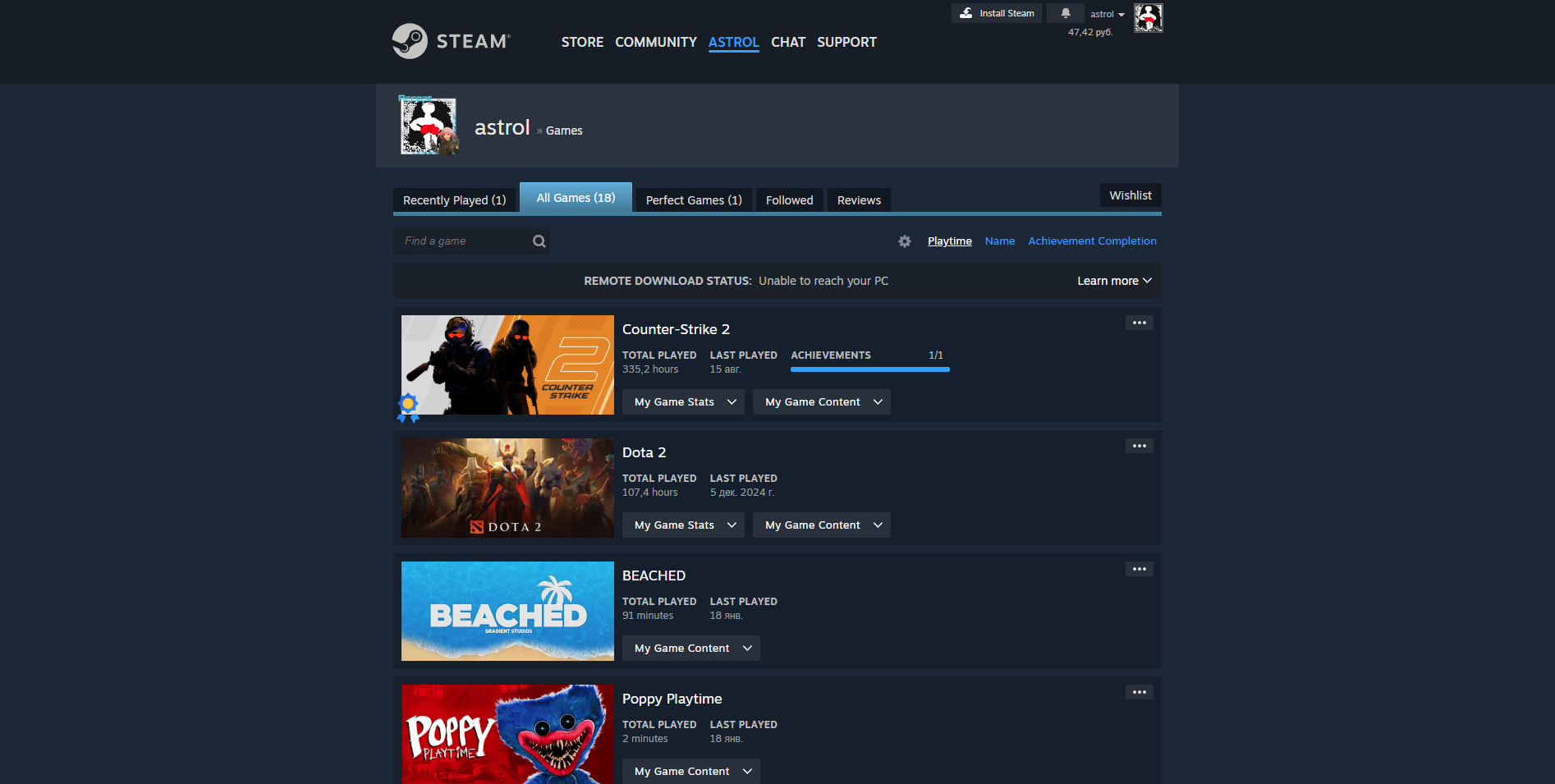Click the Steam logo in header
This screenshot has height=784, width=1555.
(x=451, y=41)
